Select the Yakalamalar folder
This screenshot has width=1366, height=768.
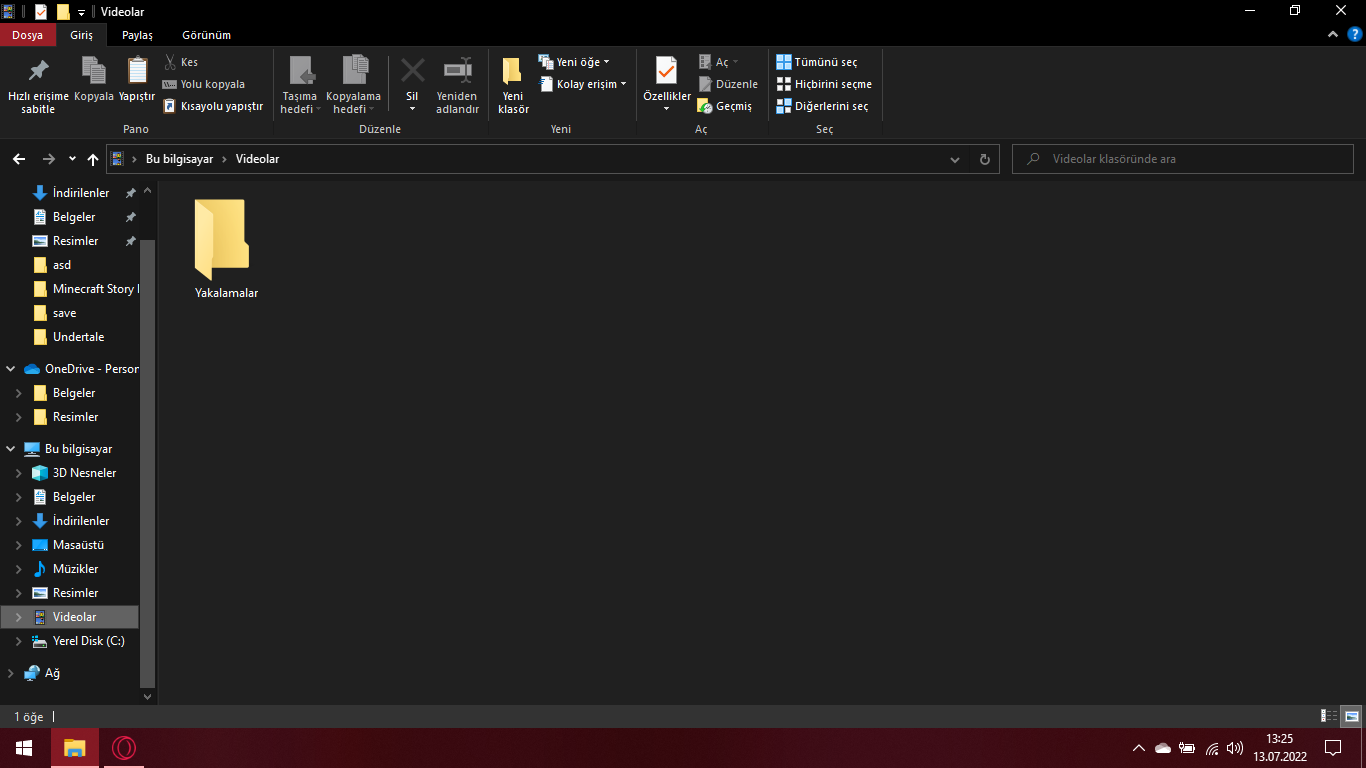pos(226,249)
